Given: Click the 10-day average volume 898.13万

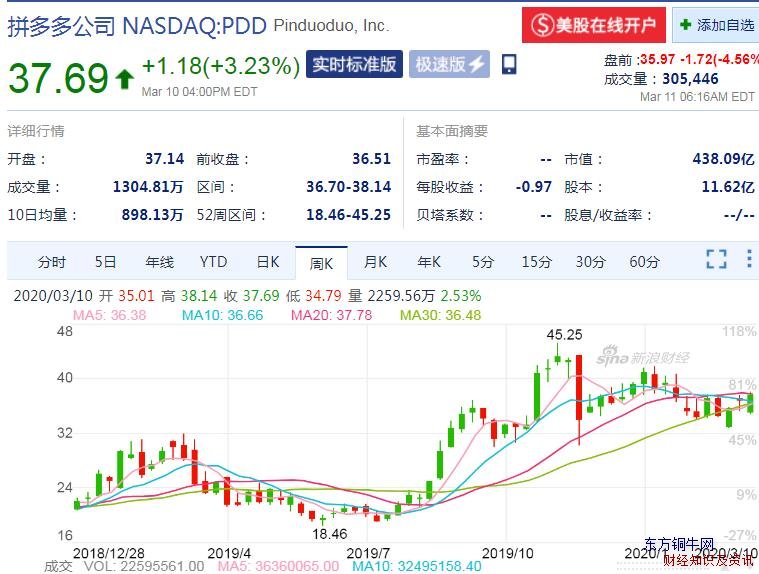Looking at the screenshot, I should click(152, 214).
